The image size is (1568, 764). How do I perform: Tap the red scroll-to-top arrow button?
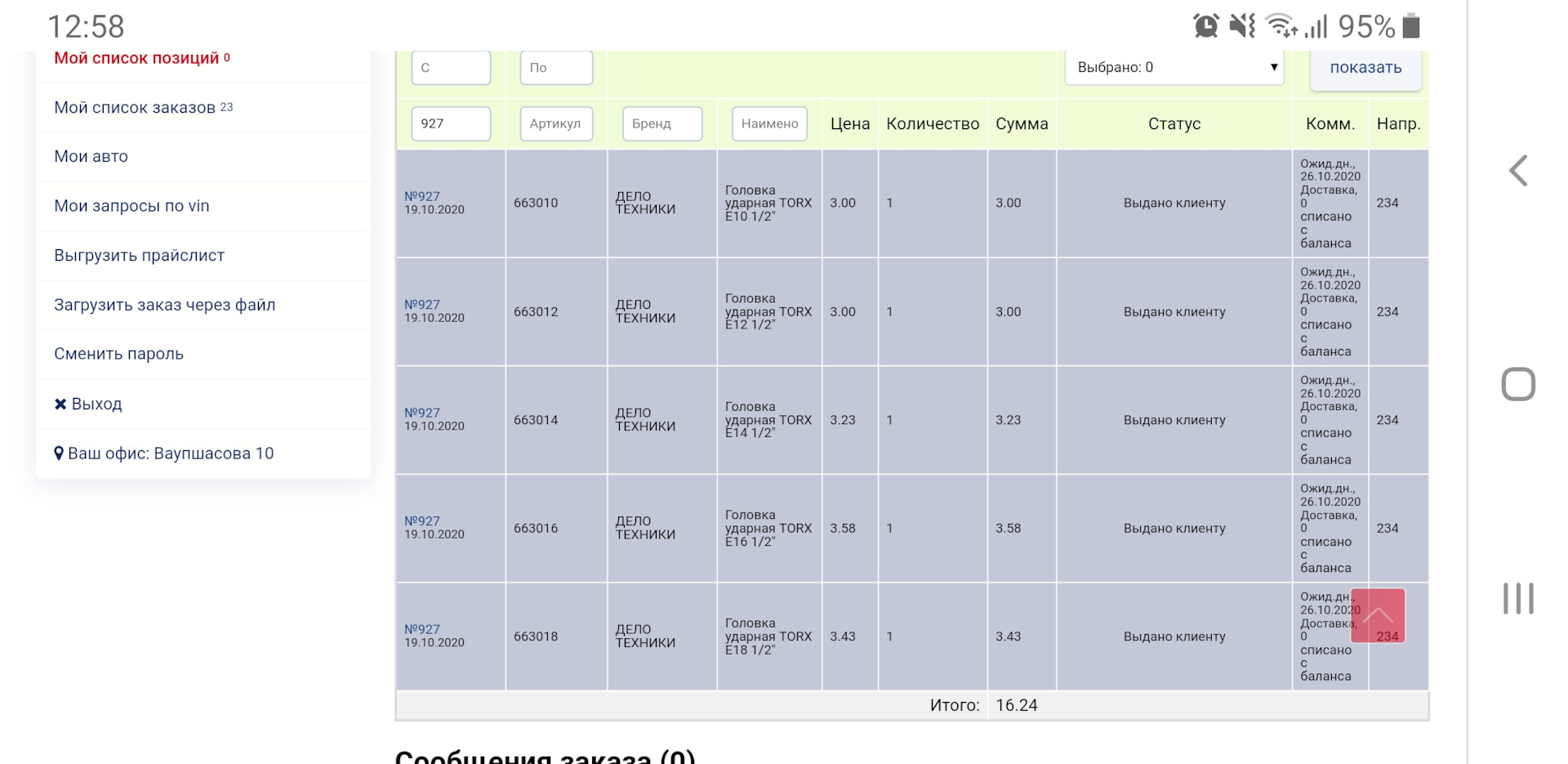tap(1378, 615)
